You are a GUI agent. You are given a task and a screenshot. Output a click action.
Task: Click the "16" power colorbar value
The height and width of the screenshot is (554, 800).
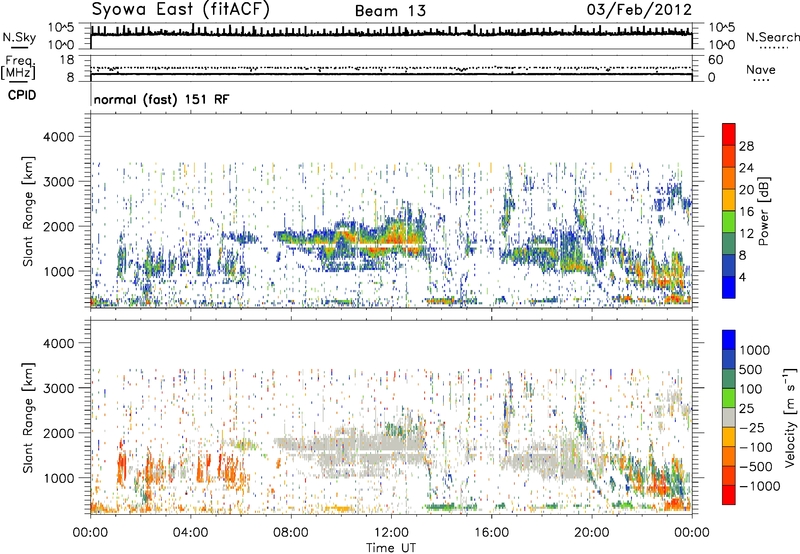click(746, 212)
